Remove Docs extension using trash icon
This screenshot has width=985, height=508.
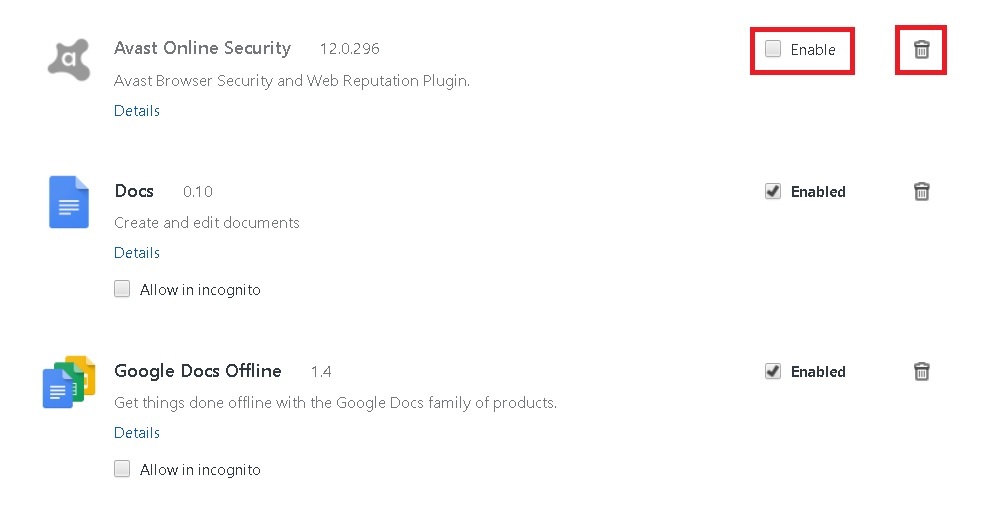(x=921, y=191)
